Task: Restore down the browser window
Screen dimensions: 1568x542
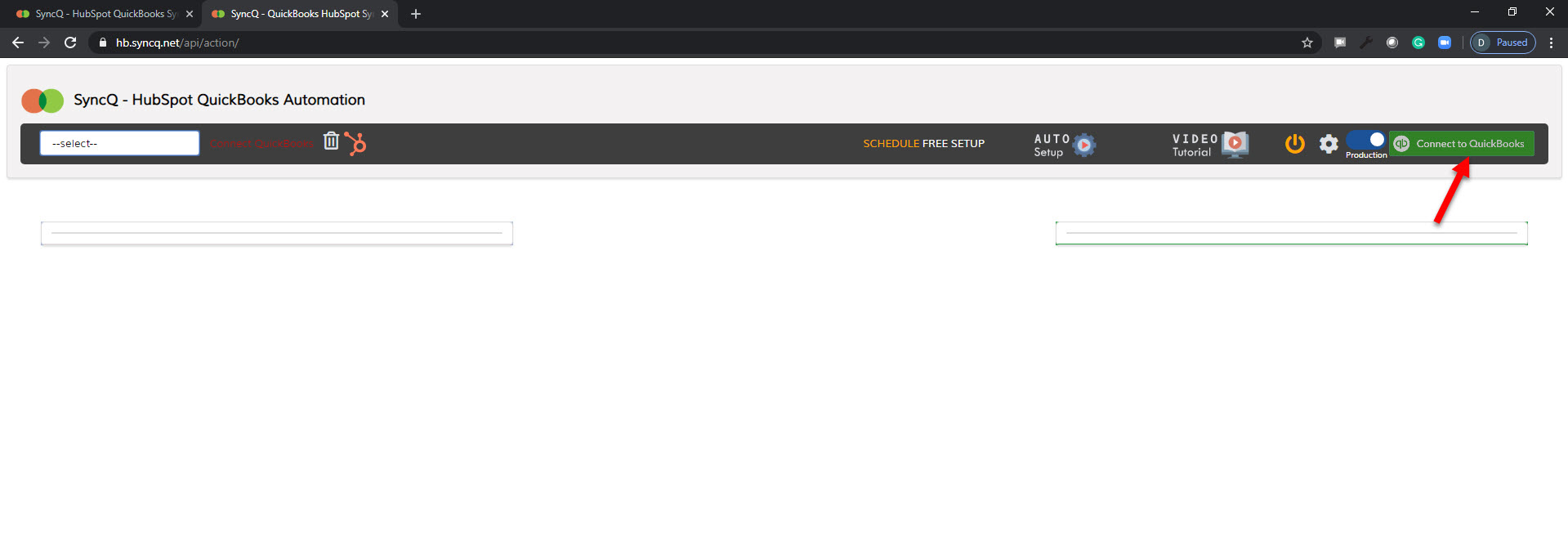Action: (1512, 12)
